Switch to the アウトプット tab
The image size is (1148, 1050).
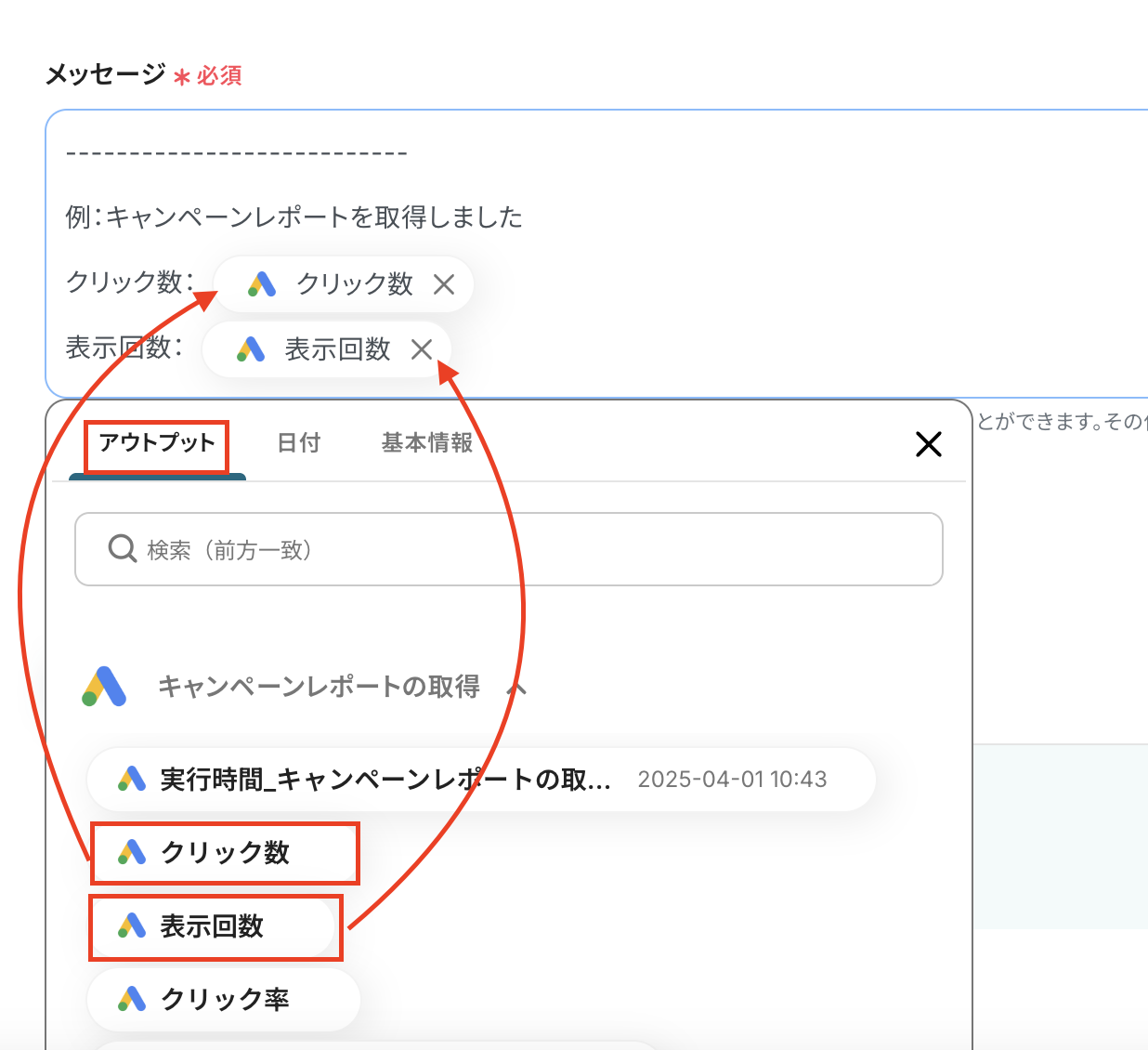[157, 443]
